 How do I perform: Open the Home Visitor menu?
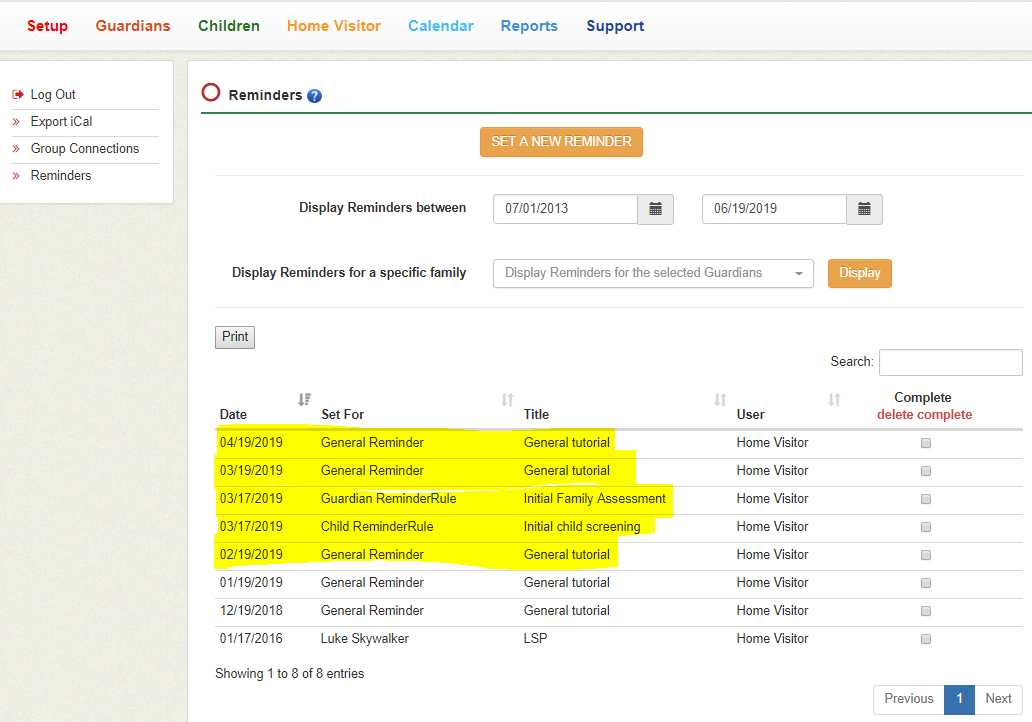pyautogui.click(x=334, y=26)
